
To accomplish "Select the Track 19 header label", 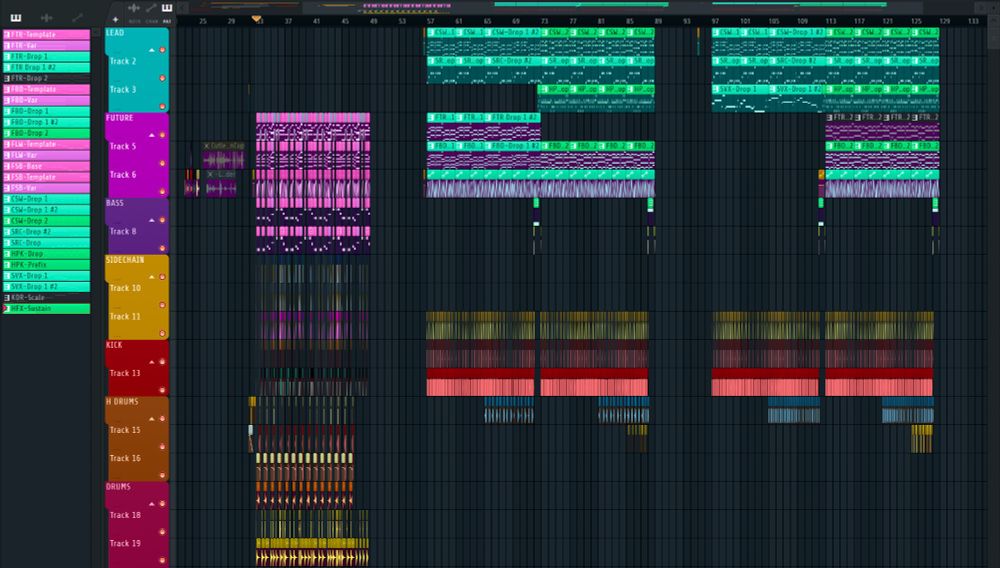I will [x=124, y=543].
